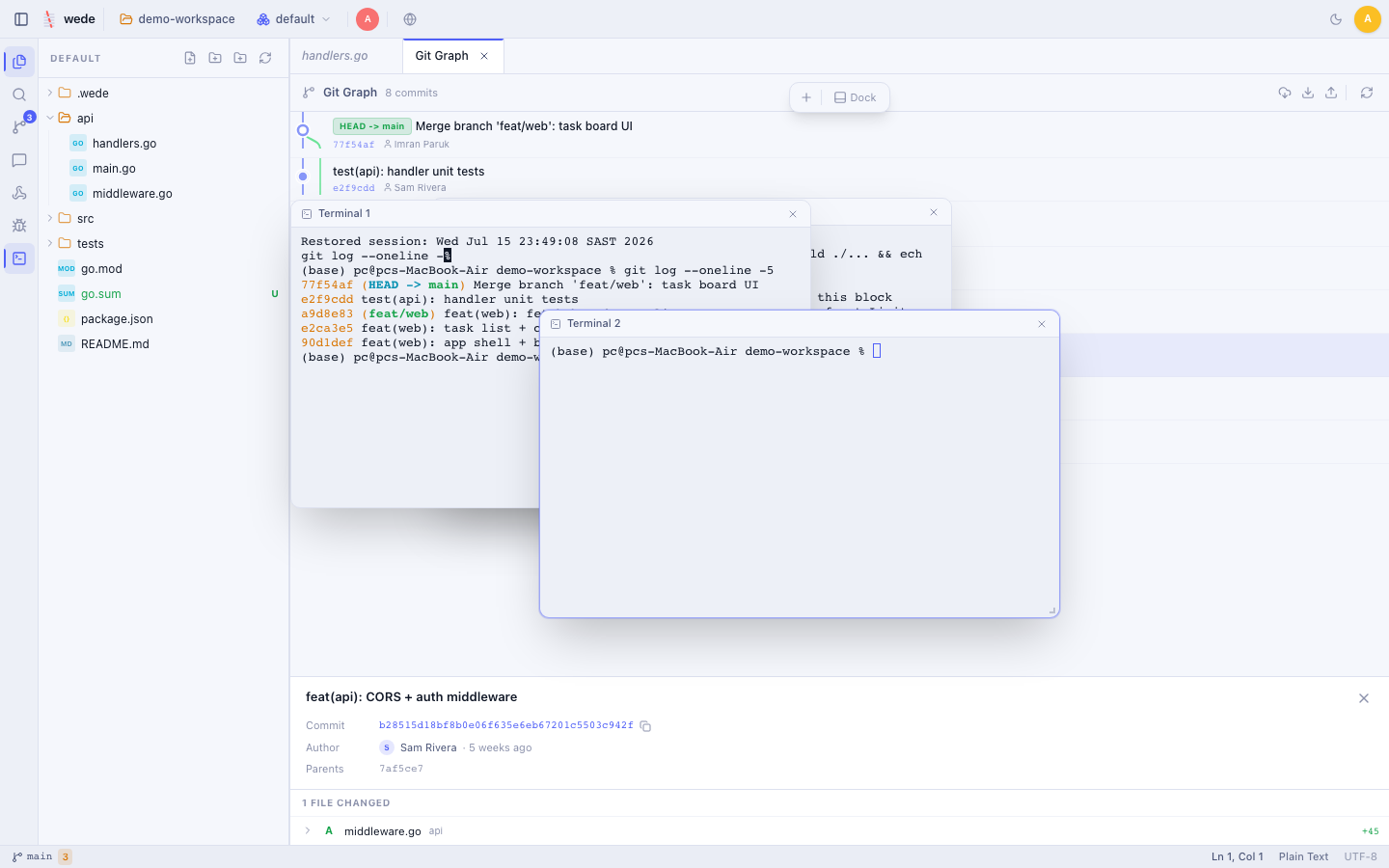This screenshot has height=868, width=1389.
Task: Switch to the handlers.go tab
Action: 335,56
